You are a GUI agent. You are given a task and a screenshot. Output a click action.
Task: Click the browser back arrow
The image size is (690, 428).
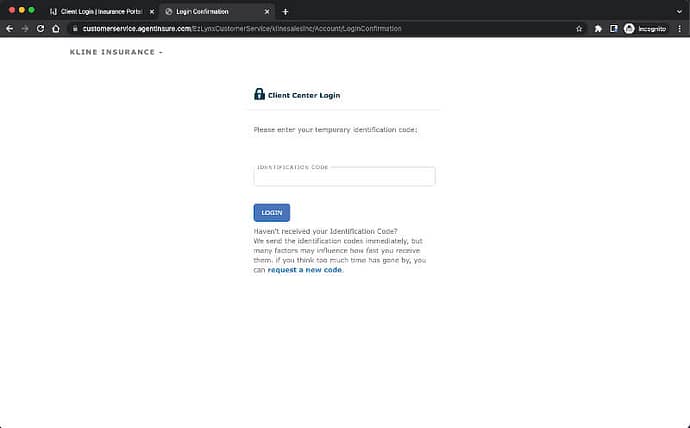click(x=10, y=29)
